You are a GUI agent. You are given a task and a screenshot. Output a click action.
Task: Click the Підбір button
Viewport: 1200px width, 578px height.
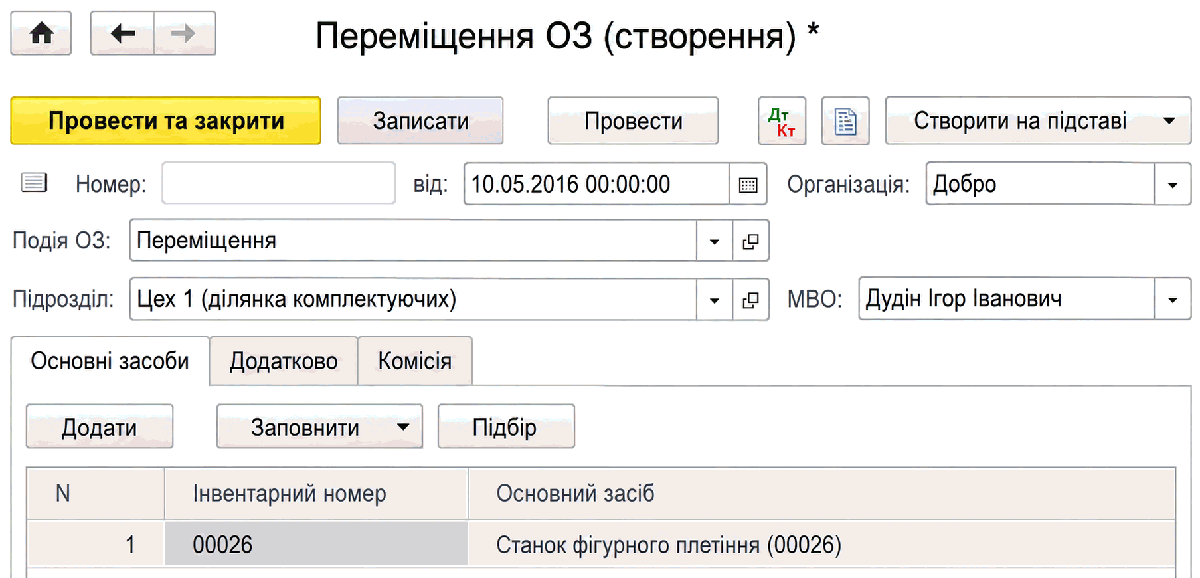click(505, 427)
